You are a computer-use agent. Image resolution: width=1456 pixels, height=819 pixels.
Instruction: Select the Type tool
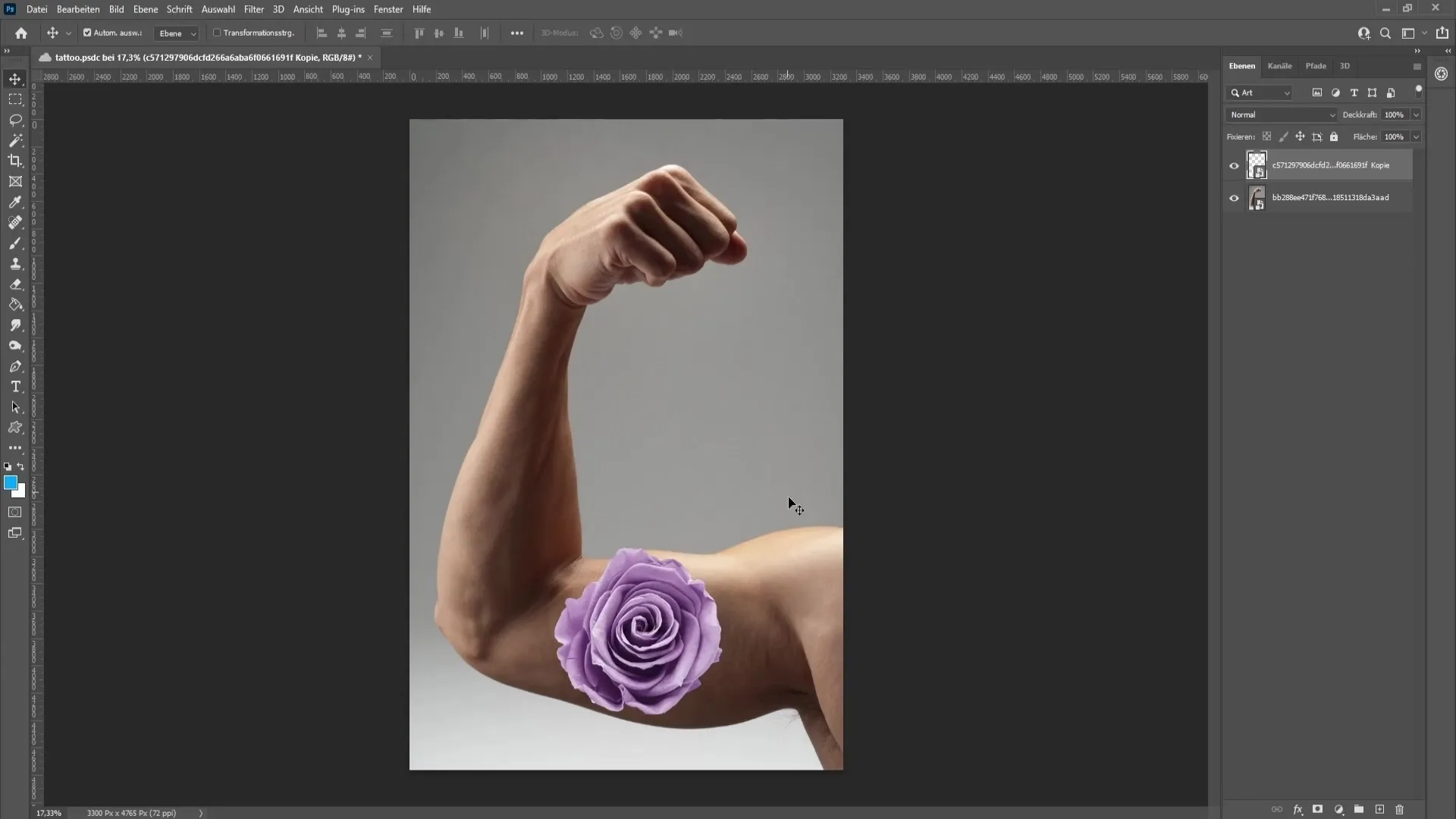[x=15, y=387]
